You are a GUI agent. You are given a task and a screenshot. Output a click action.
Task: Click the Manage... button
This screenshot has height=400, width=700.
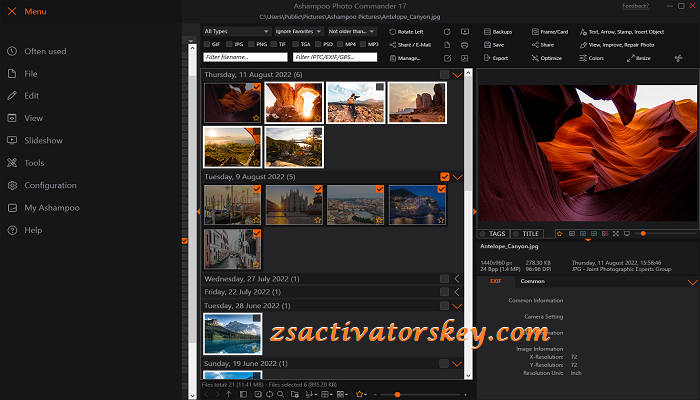click(x=405, y=58)
